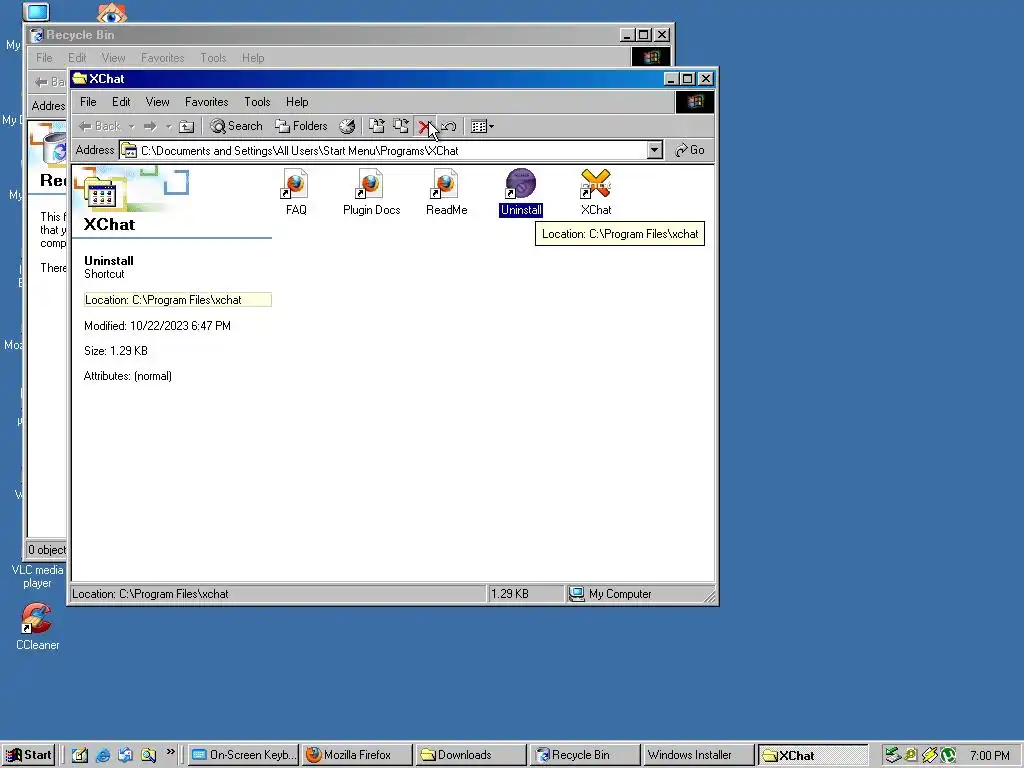1024x768 pixels.
Task: Open the File menu in XChat window
Action: click(x=88, y=102)
